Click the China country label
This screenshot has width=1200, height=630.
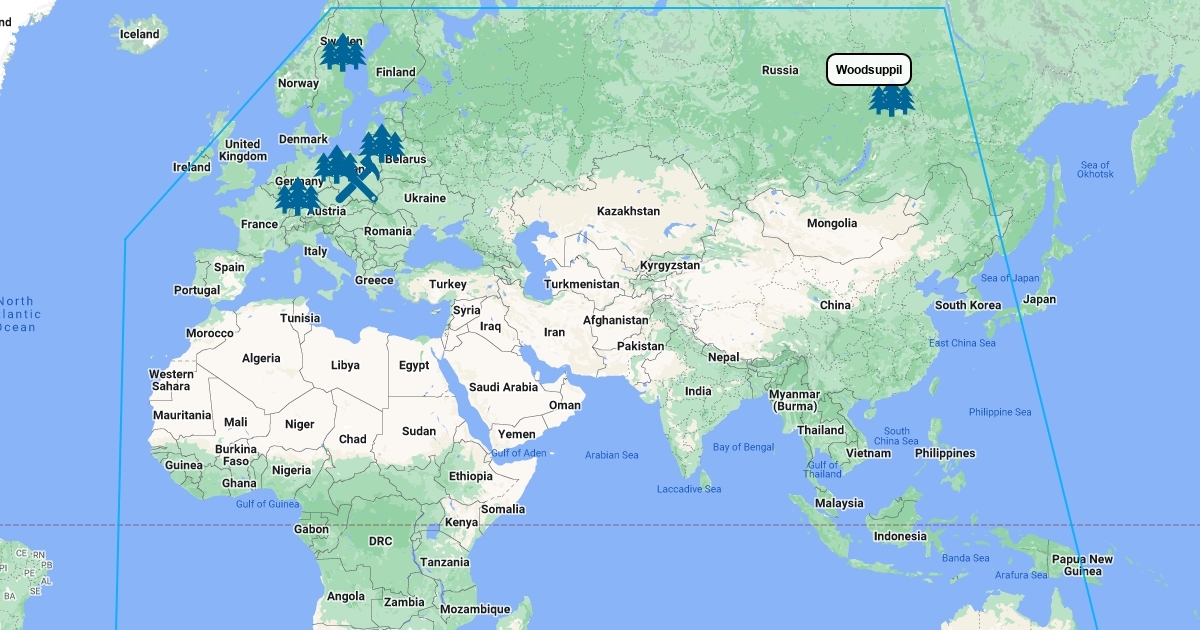[835, 305]
